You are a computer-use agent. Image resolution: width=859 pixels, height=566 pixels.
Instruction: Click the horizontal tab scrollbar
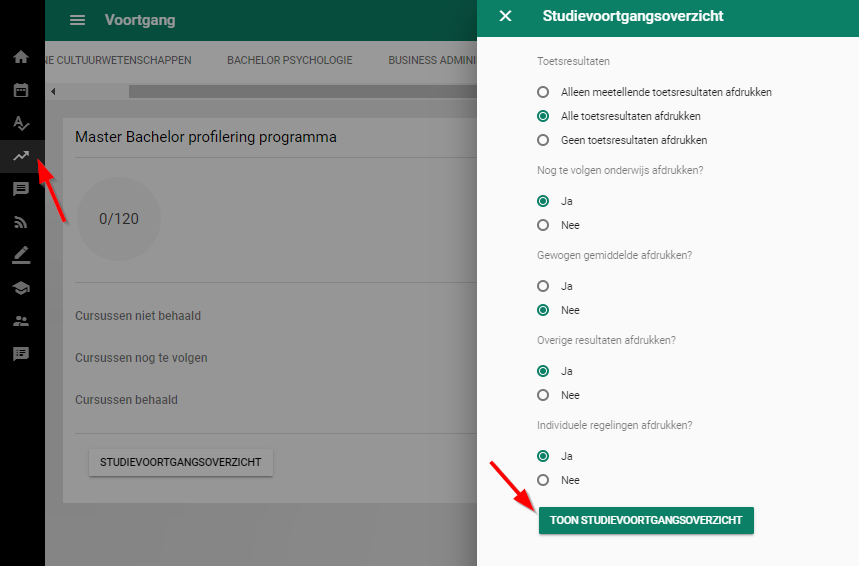[302, 92]
